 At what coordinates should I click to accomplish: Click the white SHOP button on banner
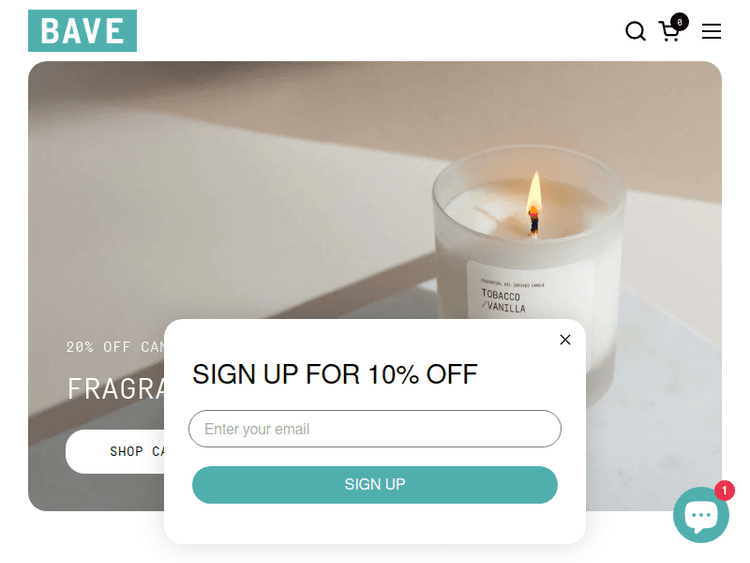[x=115, y=452]
